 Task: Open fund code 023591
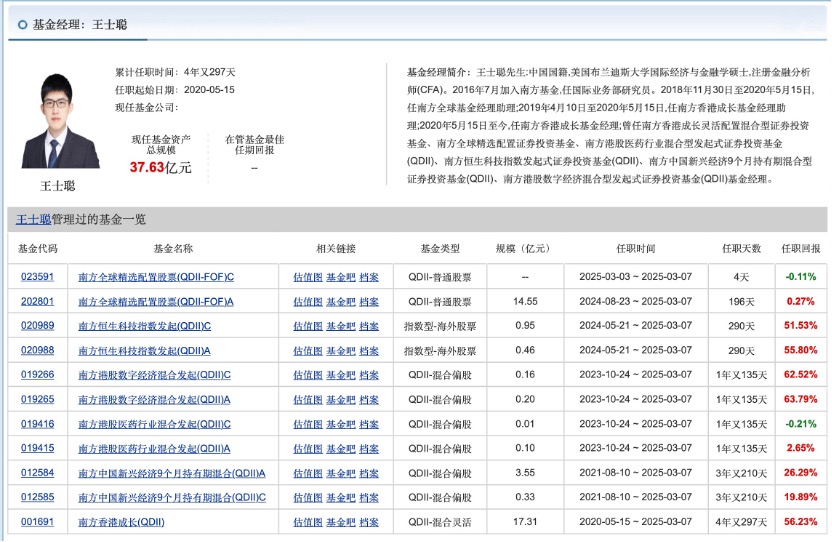click(x=37, y=277)
